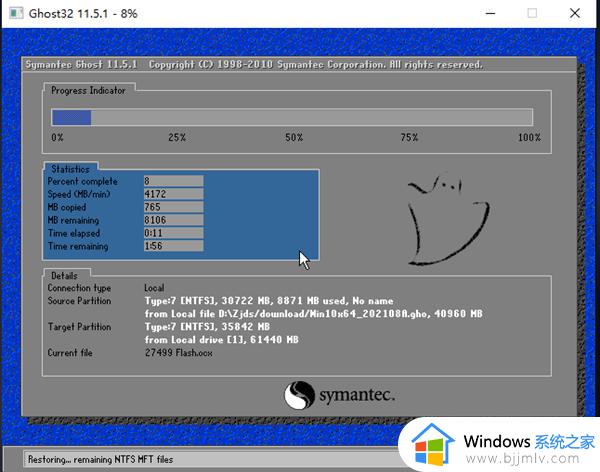Click the Current file label

click(x=70, y=353)
